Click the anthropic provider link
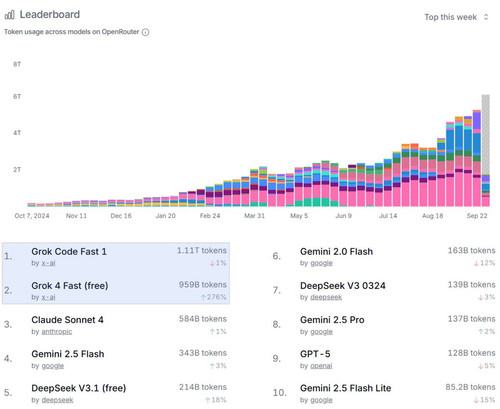500x409 pixels. pyautogui.click(x=57, y=332)
